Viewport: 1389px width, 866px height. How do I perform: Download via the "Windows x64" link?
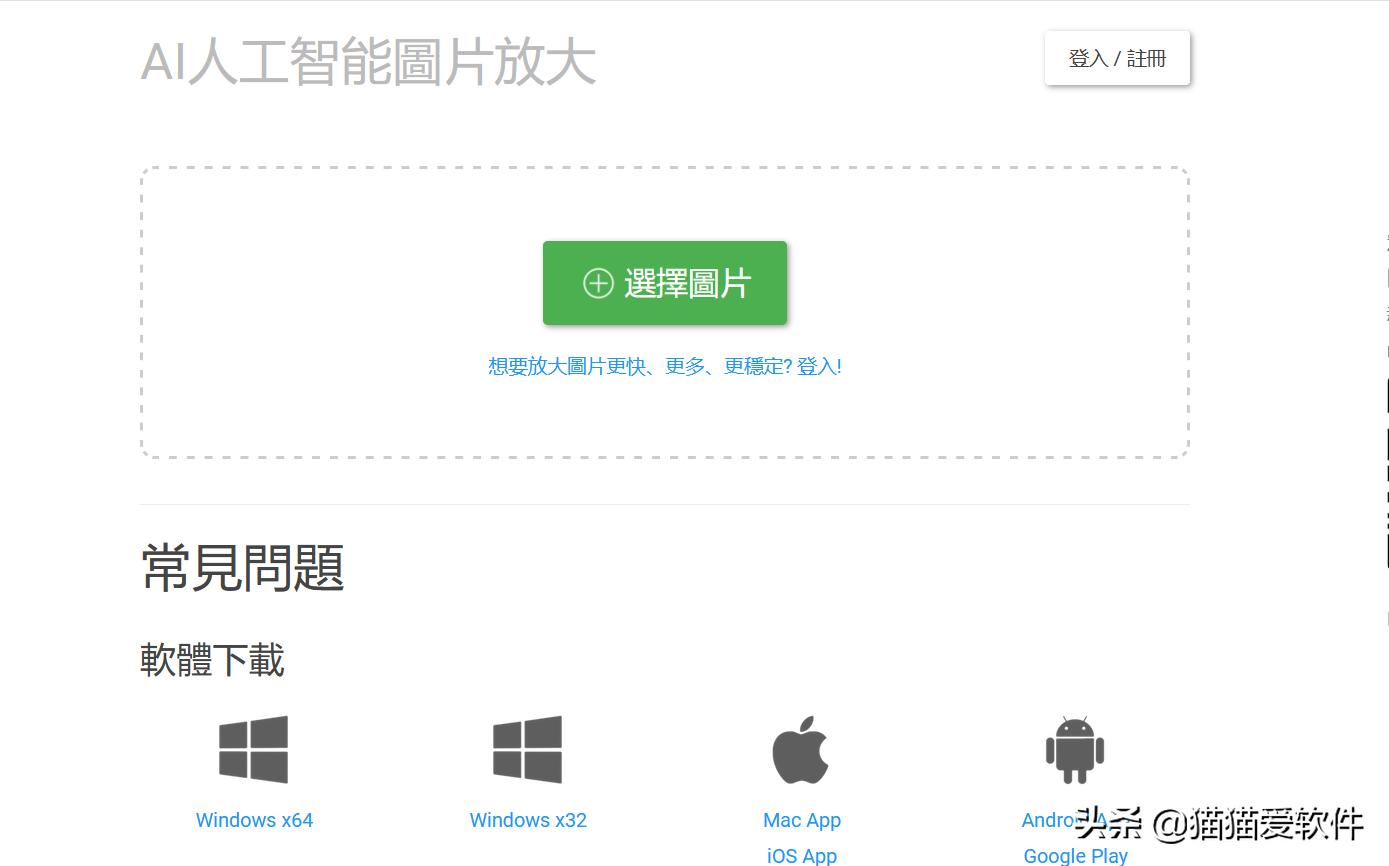(x=253, y=819)
